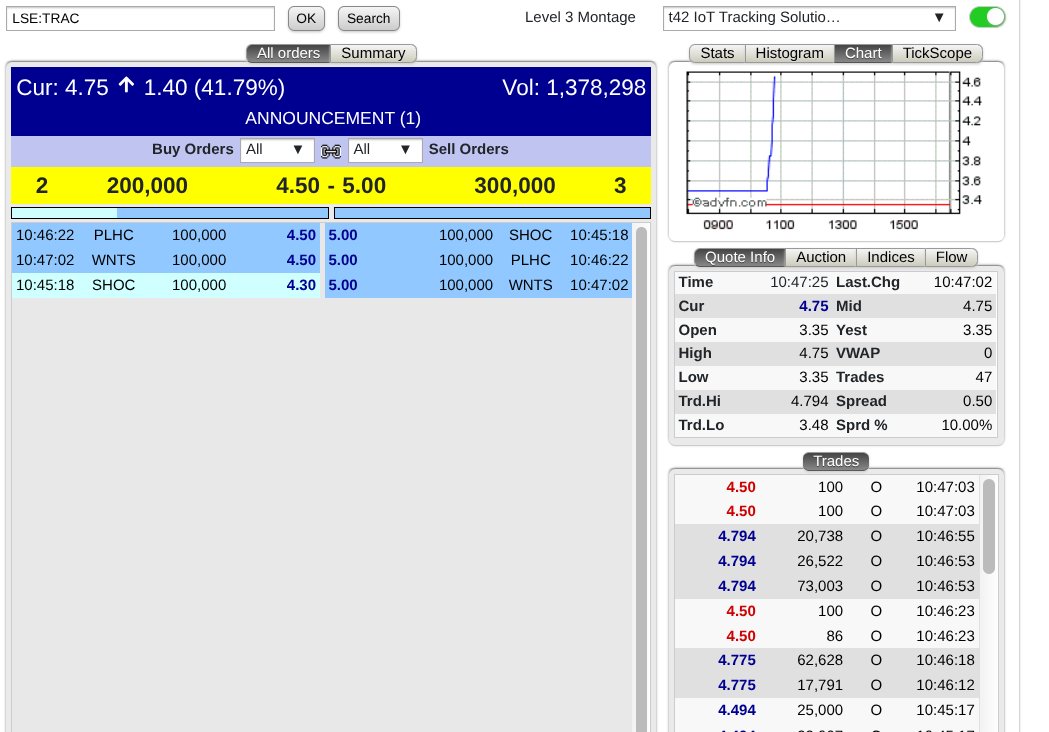Select the Quote Info tab
Viewport: 1049px width, 732px height.
click(x=739, y=257)
